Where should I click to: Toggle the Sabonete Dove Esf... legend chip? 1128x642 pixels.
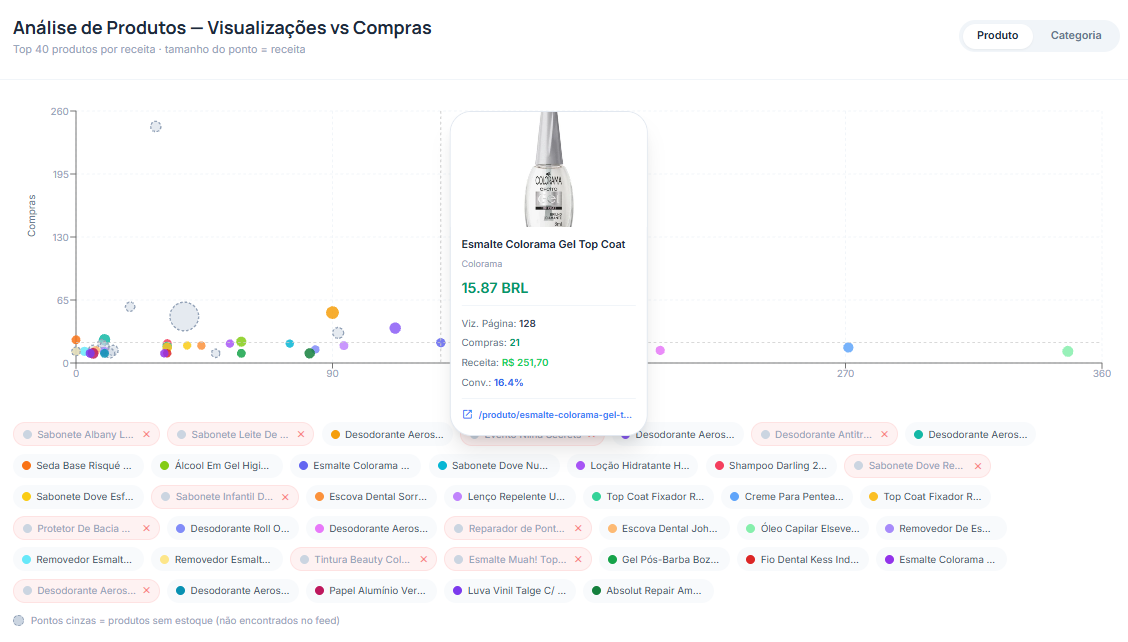78,497
